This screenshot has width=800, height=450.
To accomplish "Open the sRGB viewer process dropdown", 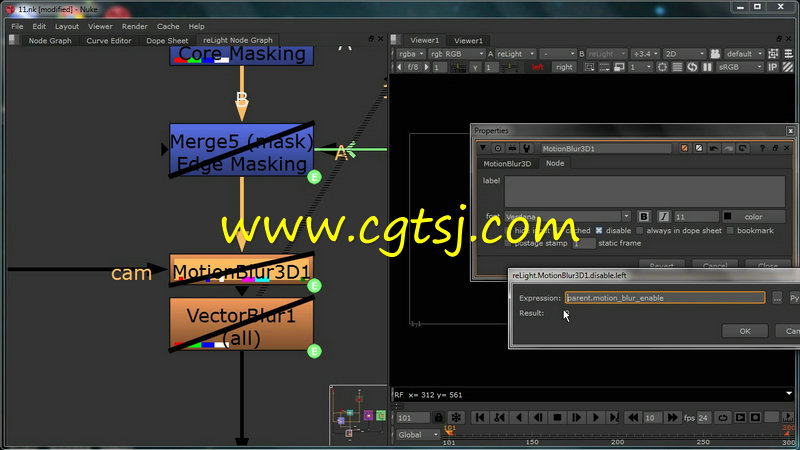I will tap(741, 67).
